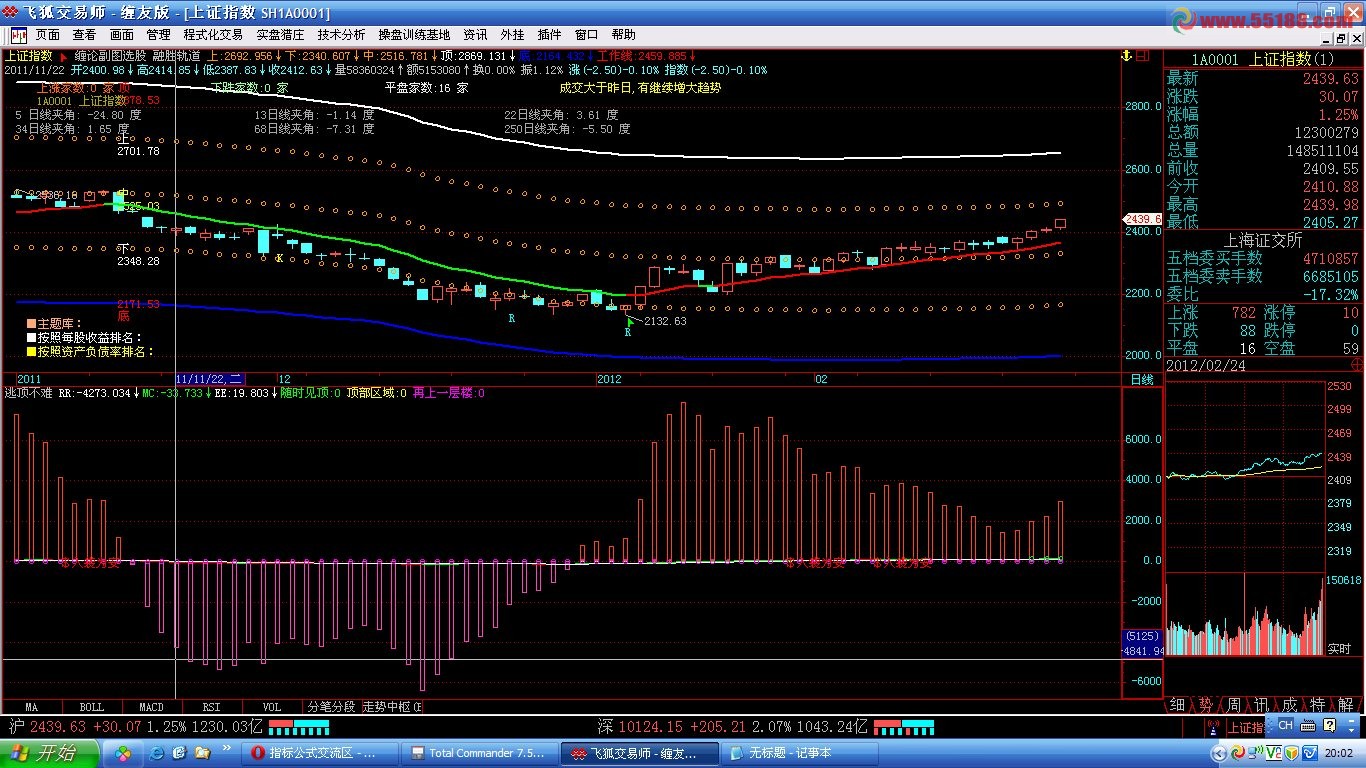Open the 资讯 menu

(475, 35)
